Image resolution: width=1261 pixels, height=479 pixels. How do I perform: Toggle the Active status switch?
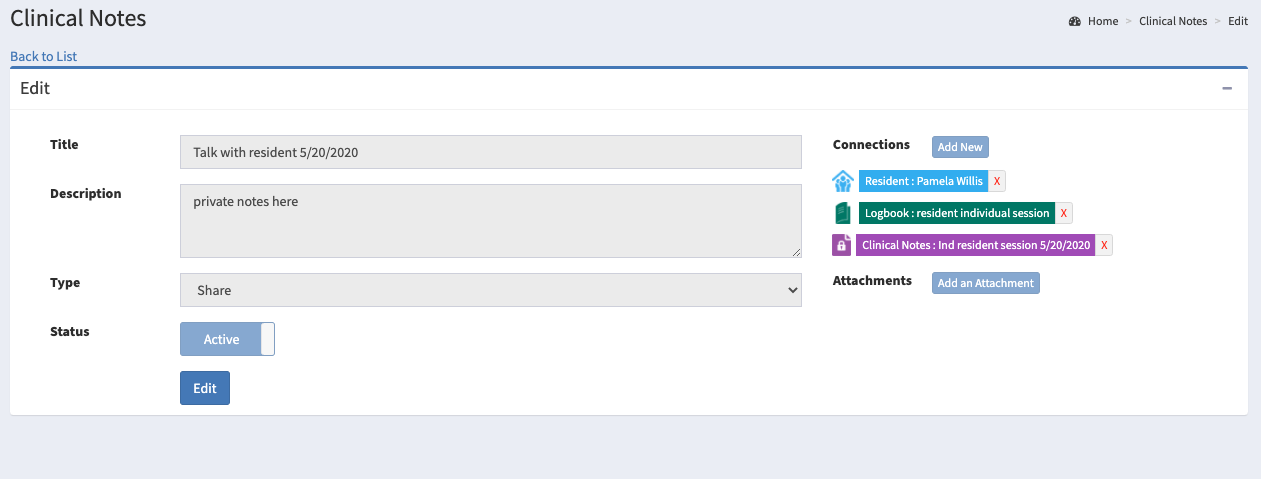(227, 339)
